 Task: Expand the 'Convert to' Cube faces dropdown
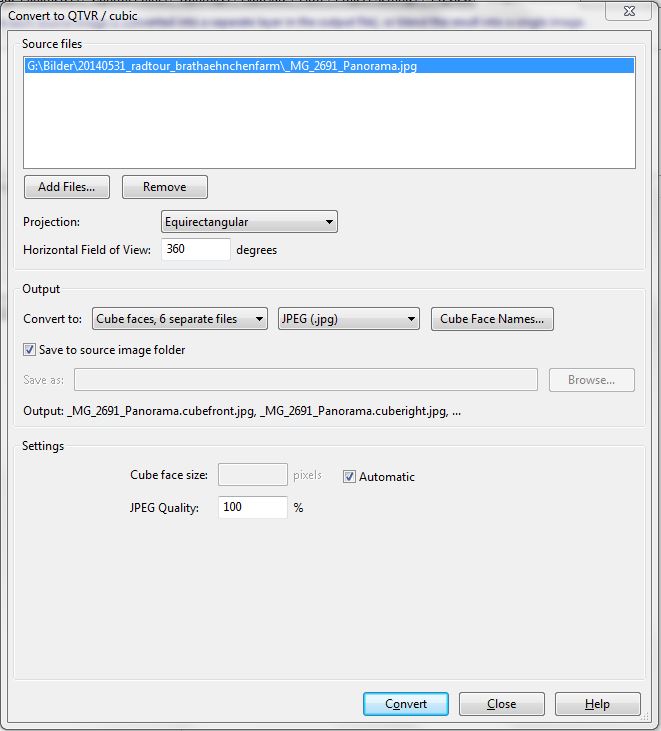pos(180,319)
